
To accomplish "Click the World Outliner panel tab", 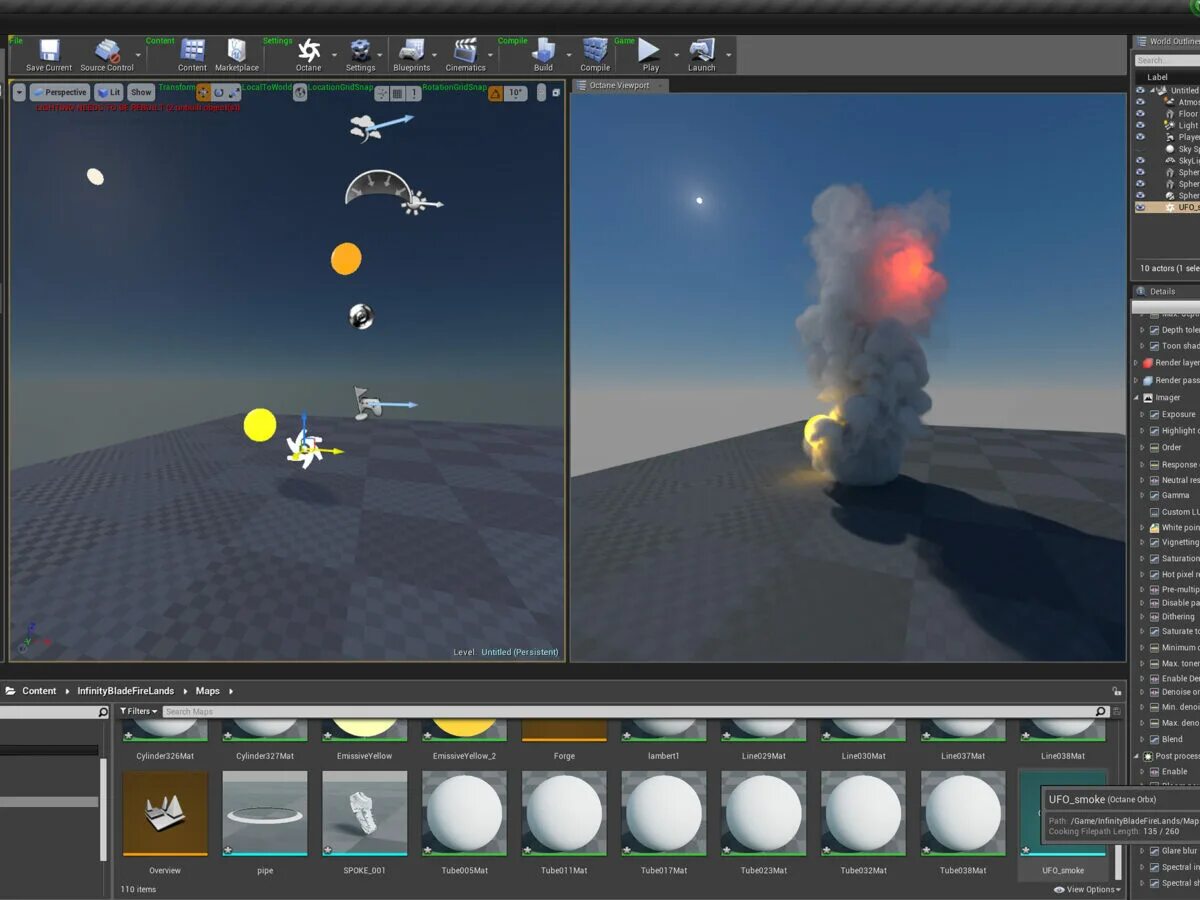I will click(x=1166, y=41).
